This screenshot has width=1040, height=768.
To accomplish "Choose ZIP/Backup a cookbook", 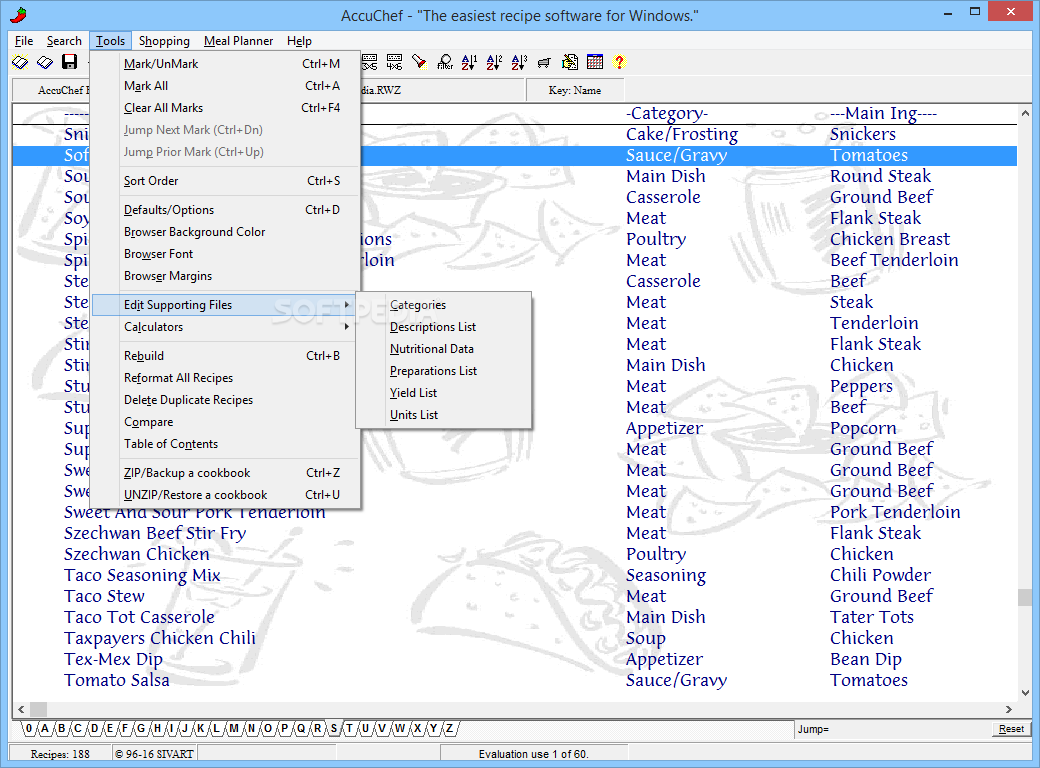I will pyautogui.click(x=226, y=472).
